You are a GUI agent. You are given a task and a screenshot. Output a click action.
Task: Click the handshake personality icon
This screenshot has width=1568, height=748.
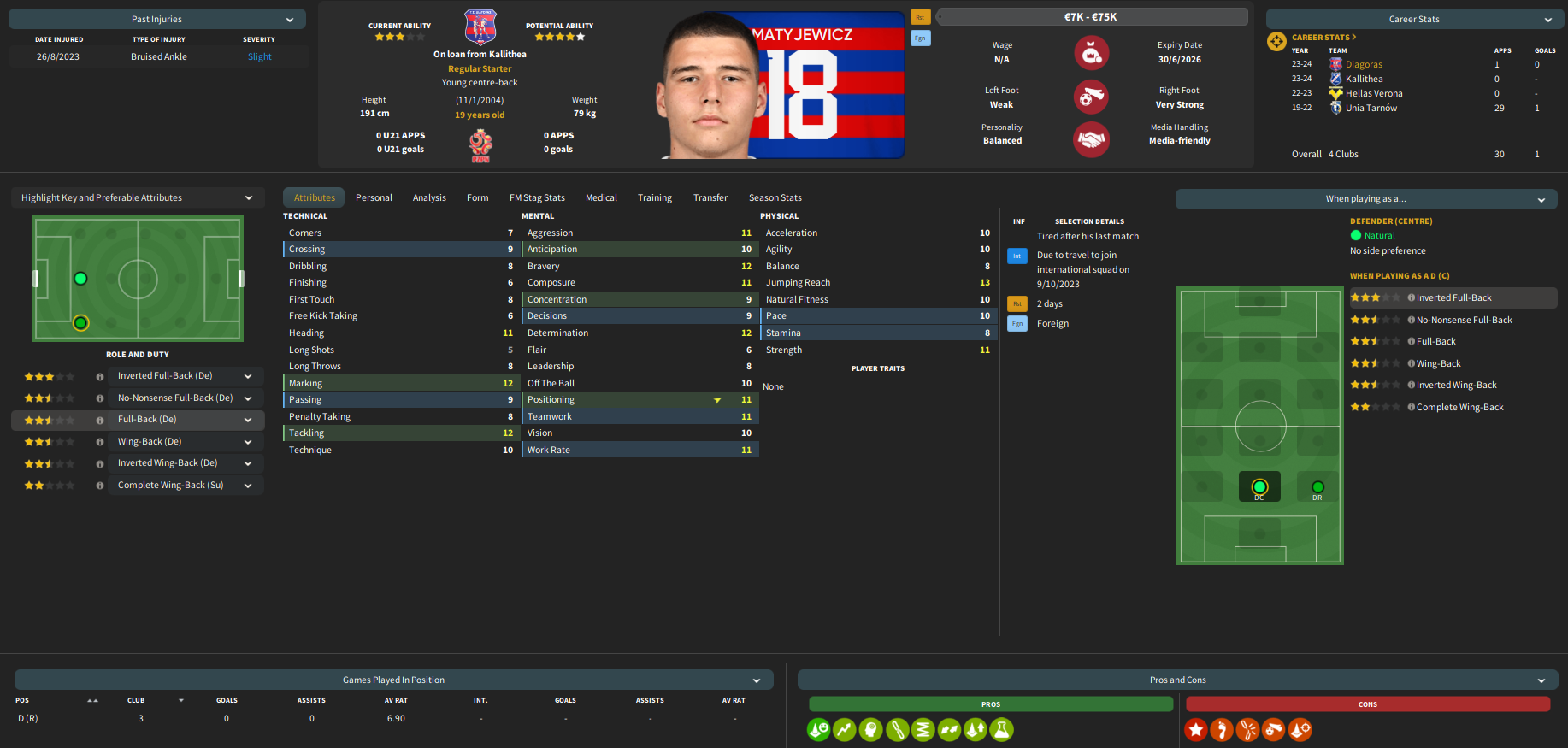(1091, 139)
